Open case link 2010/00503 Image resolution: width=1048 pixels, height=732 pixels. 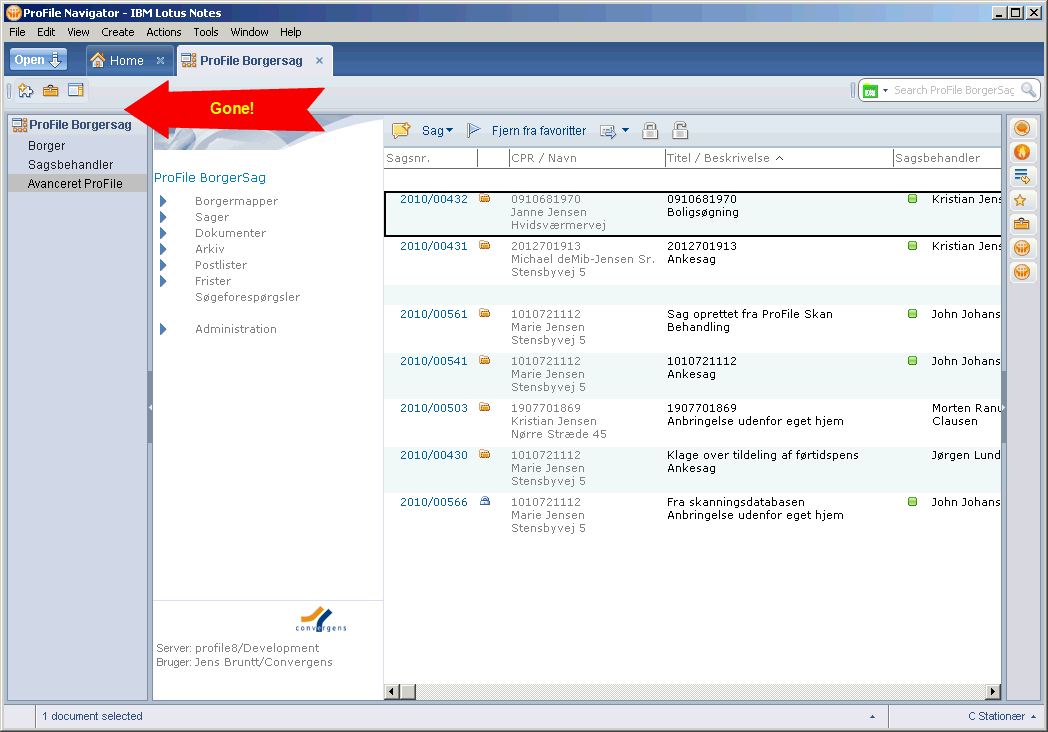click(434, 408)
